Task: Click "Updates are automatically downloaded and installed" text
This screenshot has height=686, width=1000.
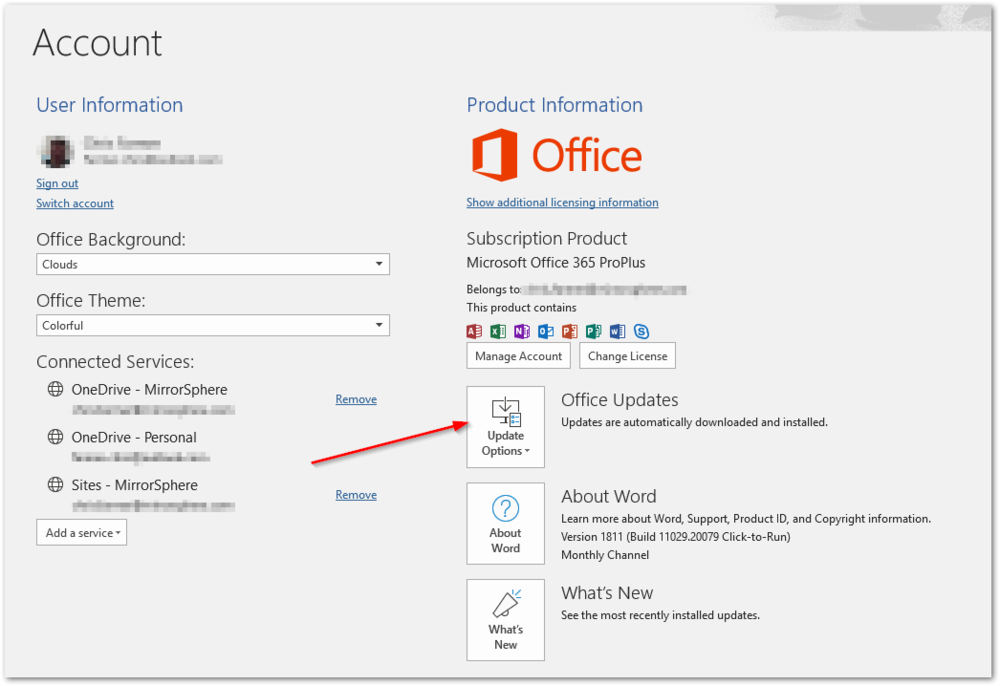Action: coord(694,422)
